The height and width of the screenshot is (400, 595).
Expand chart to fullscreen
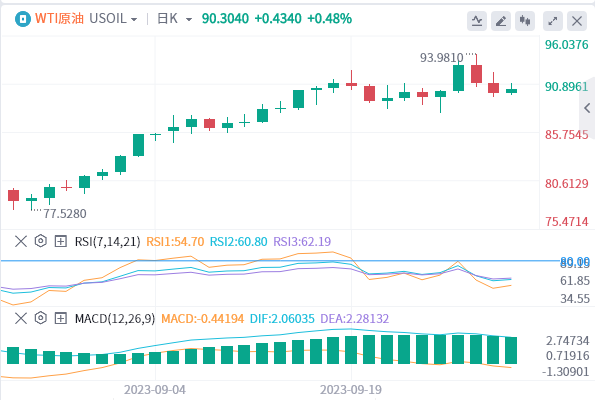click(x=553, y=21)
